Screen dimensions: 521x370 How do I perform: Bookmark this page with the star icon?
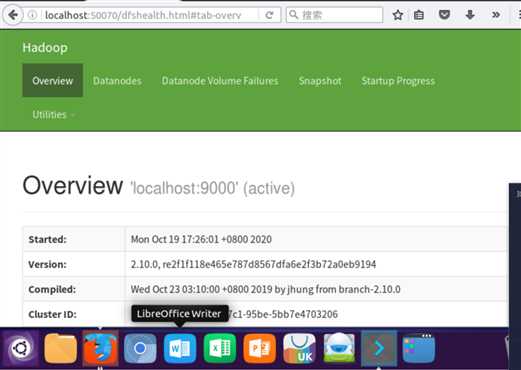[398, 15]
